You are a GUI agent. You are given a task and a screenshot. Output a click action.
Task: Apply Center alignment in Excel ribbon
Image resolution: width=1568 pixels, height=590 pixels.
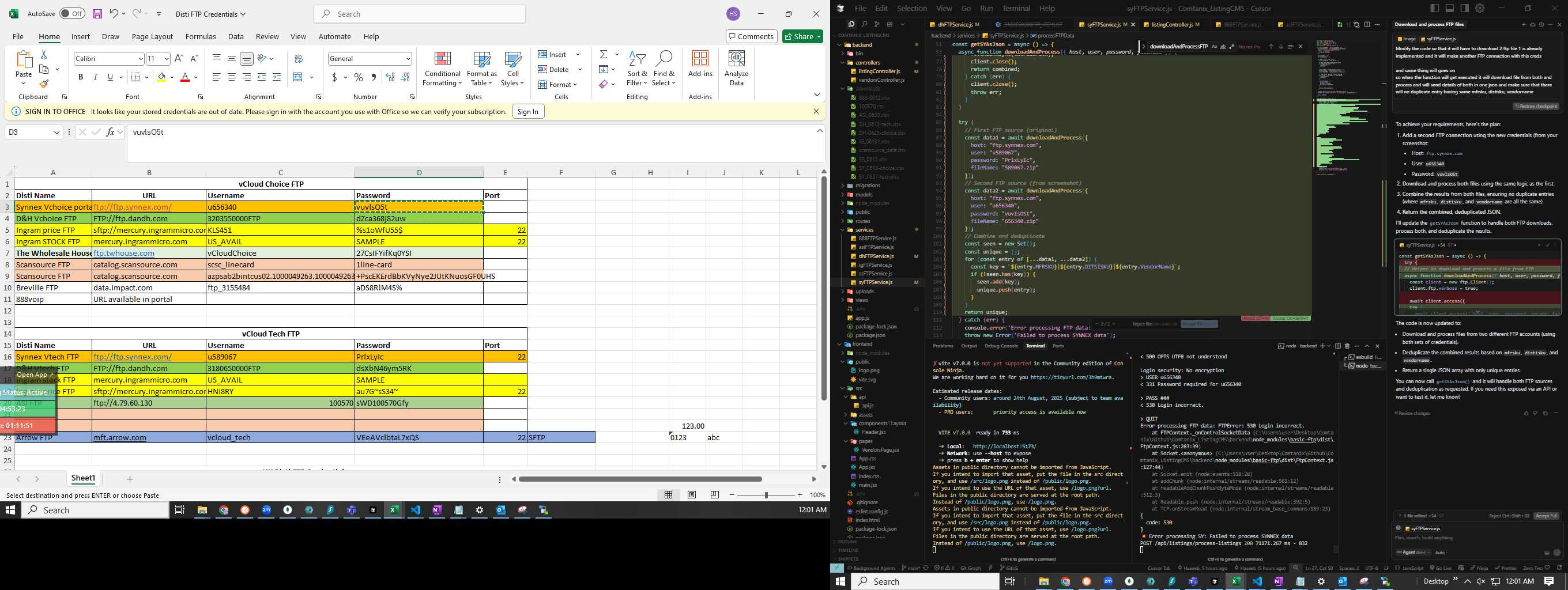point(231,77)
